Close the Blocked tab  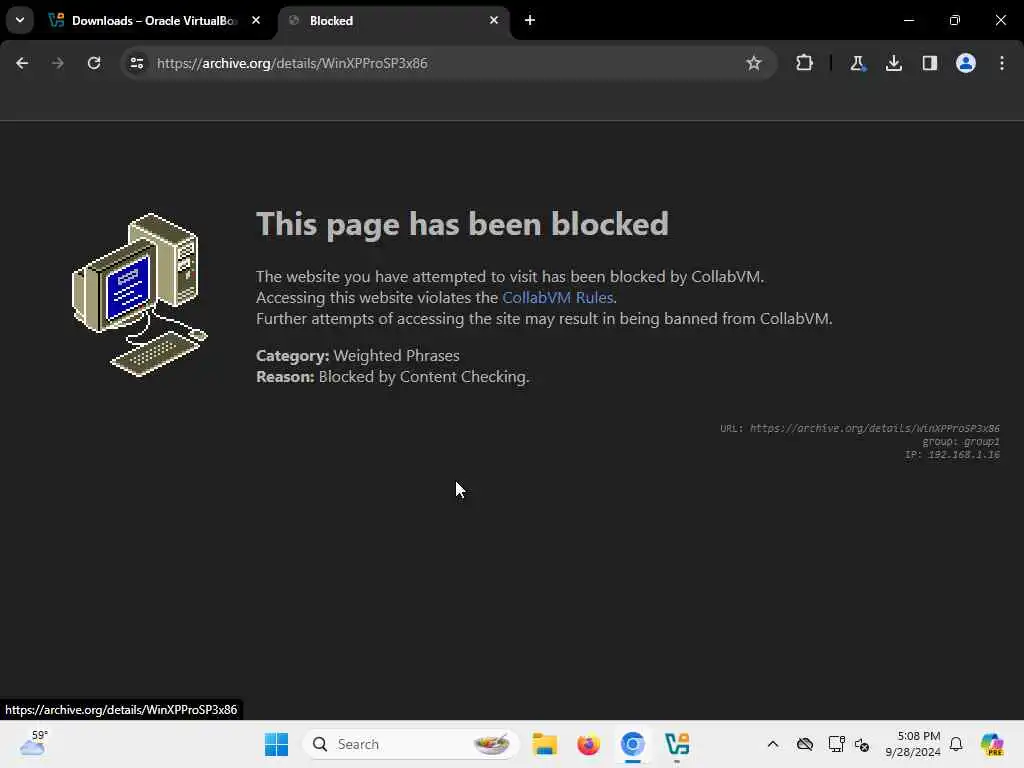point(494,20)
